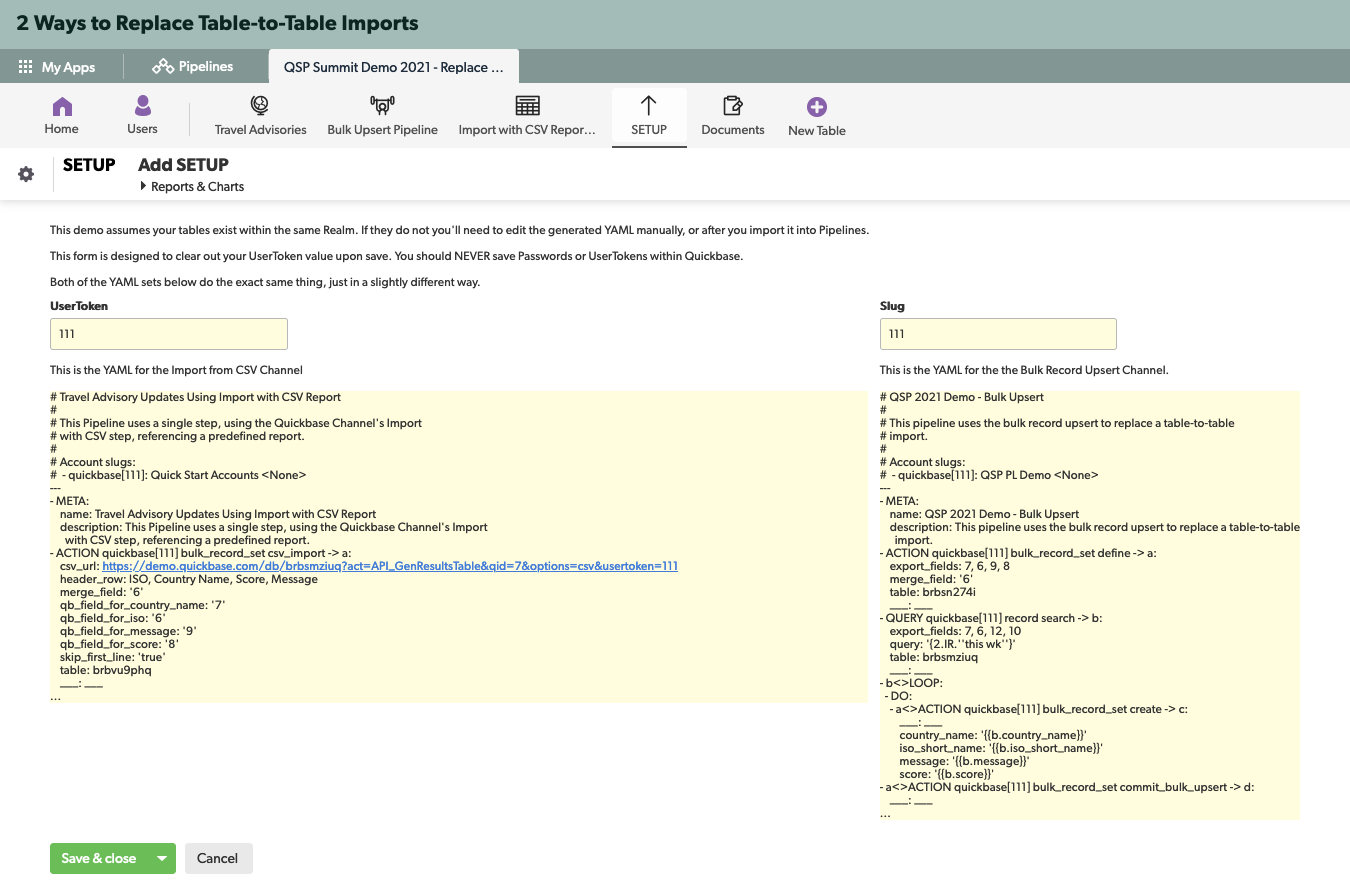The width and height of the screenshot is (1350, 894).
Task: Click 'This is the YAML for the Import from CSV Channel'
Action: click(176, 370)
